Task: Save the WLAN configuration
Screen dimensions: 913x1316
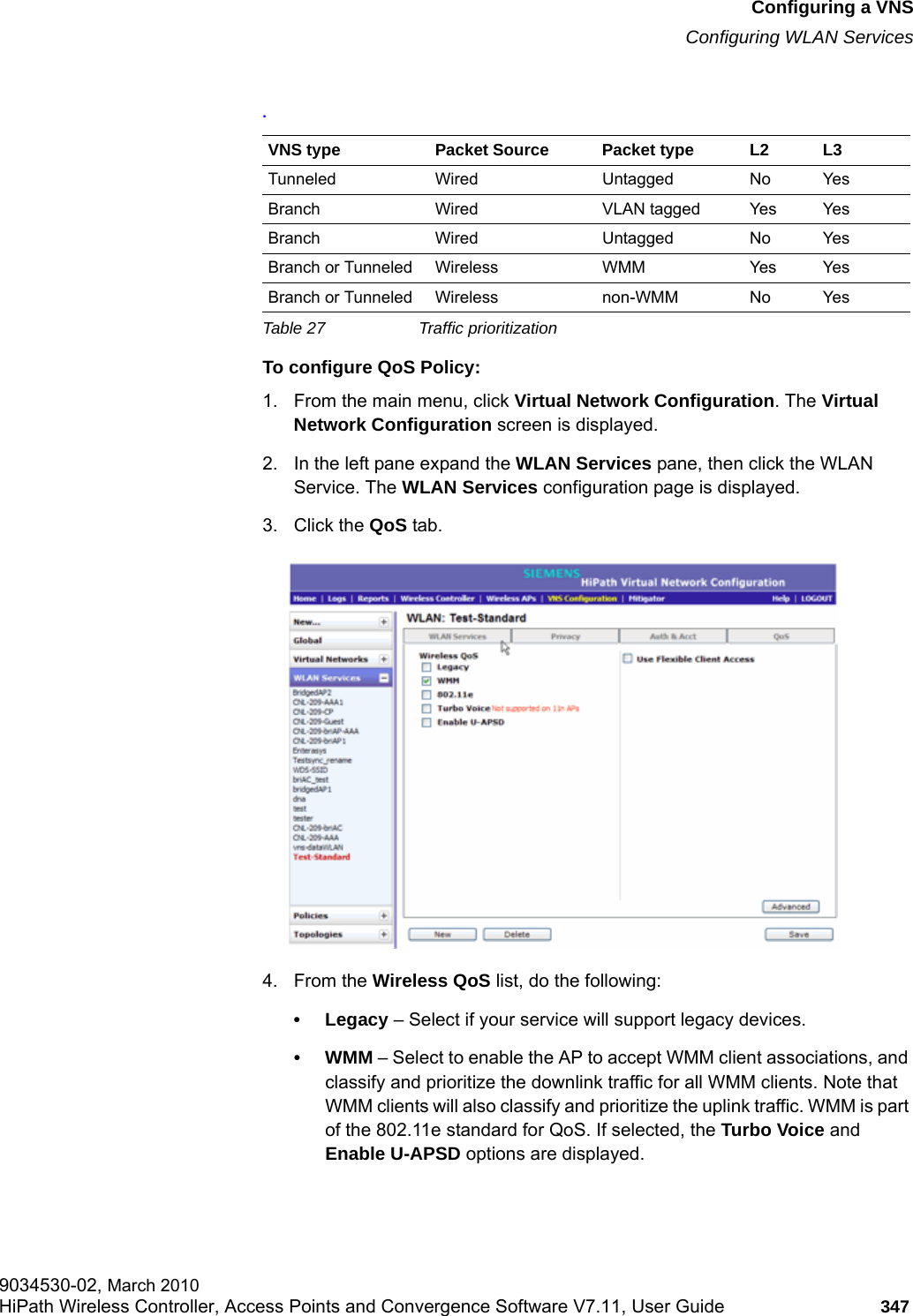Action: 798,933
